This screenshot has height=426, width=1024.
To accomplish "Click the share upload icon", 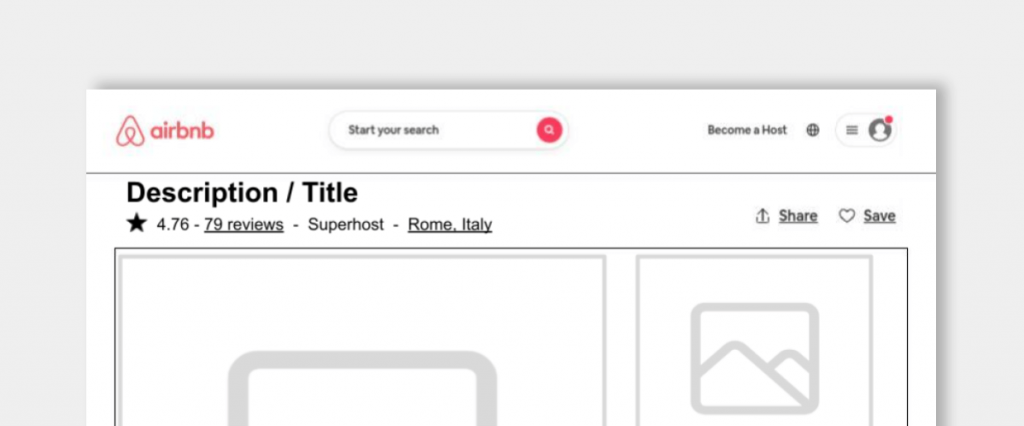I will [x=762, y=216].
